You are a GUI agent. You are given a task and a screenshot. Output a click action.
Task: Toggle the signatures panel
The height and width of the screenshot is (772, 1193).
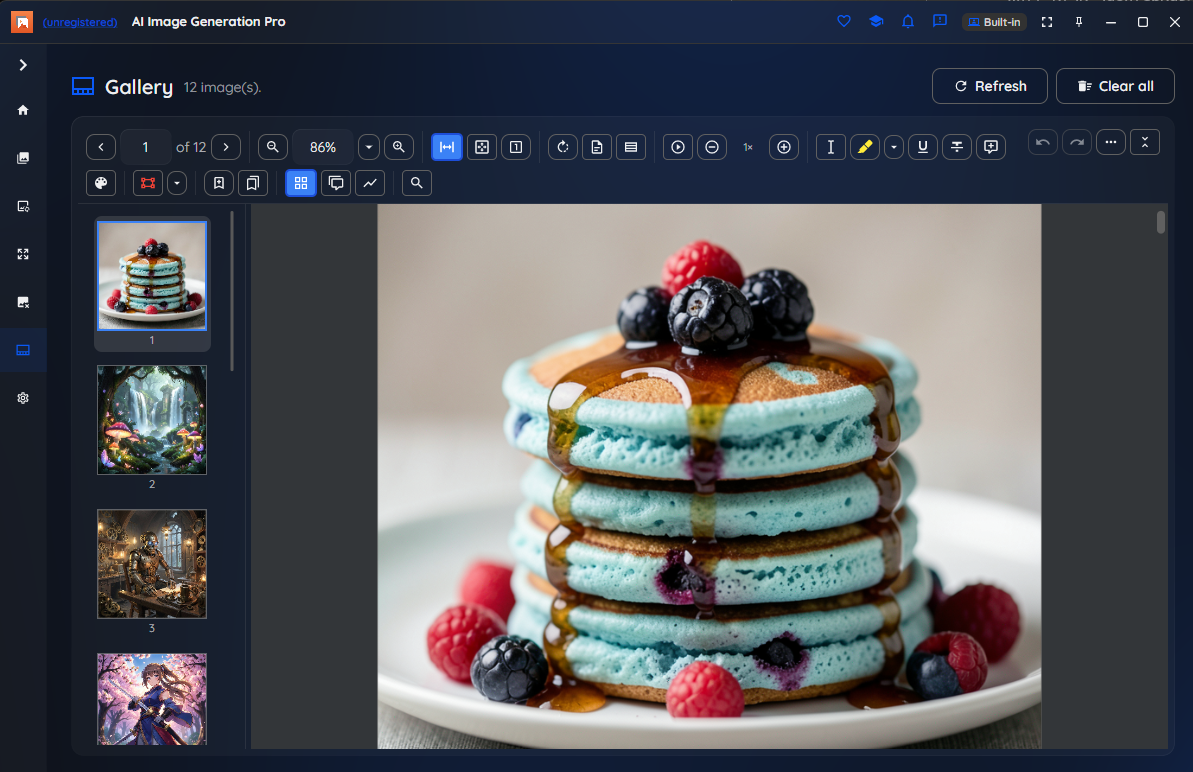(370, 183)
